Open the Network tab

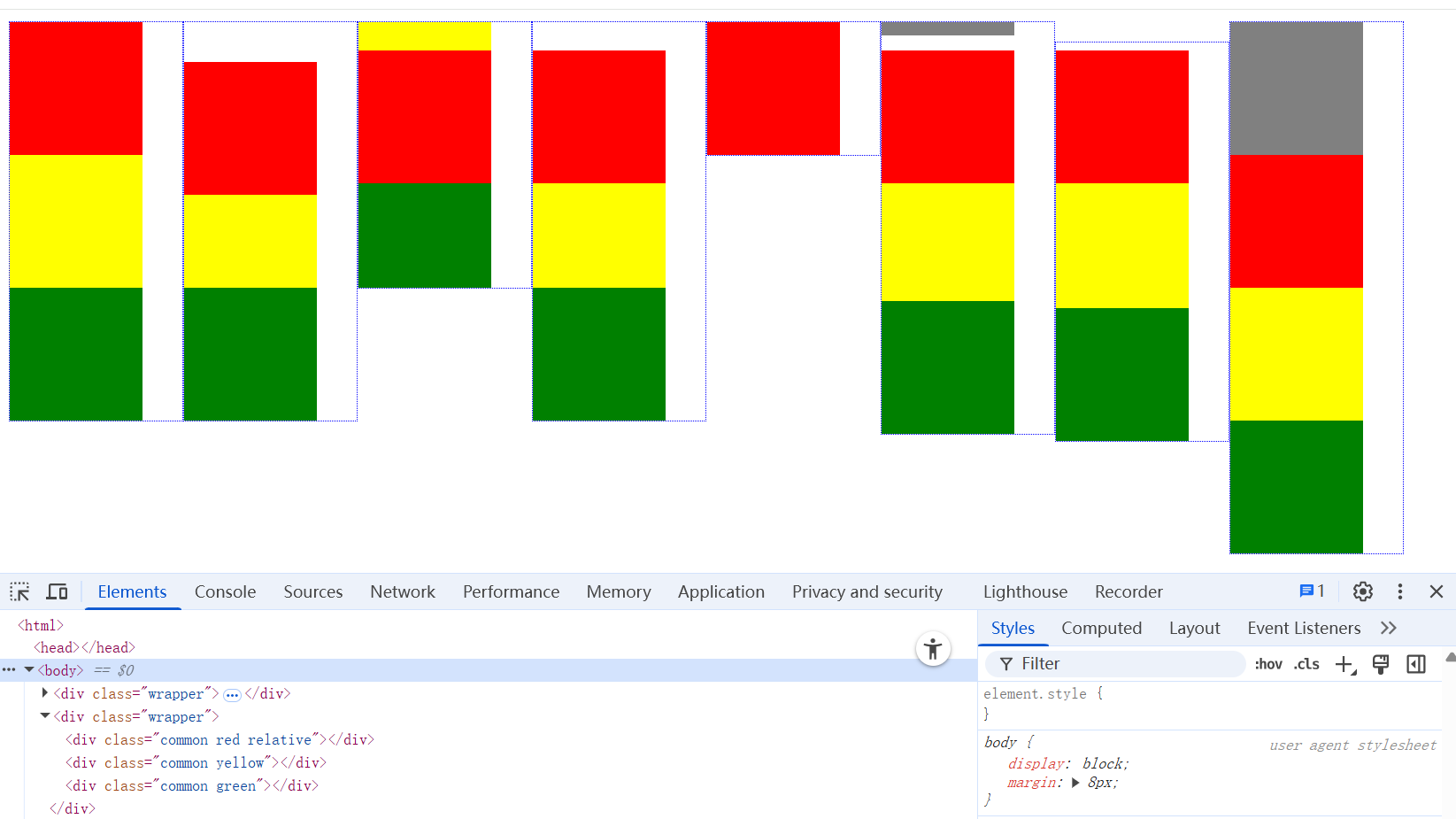pyautogui.click(x=403, y=591)
